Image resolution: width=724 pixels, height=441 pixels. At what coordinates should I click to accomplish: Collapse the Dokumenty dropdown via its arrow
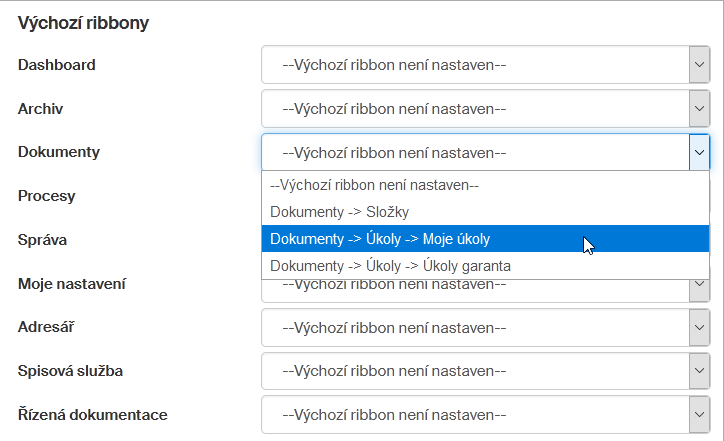click(699, 153)
